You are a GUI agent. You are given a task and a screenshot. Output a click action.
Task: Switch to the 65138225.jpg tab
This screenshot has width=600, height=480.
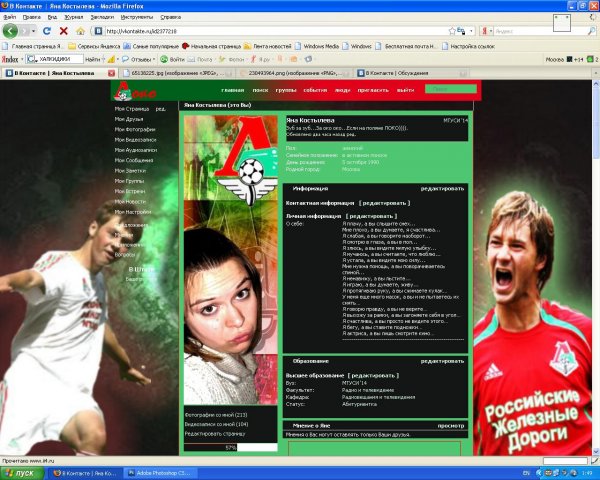pyautogui.click(x=176, y=73)
